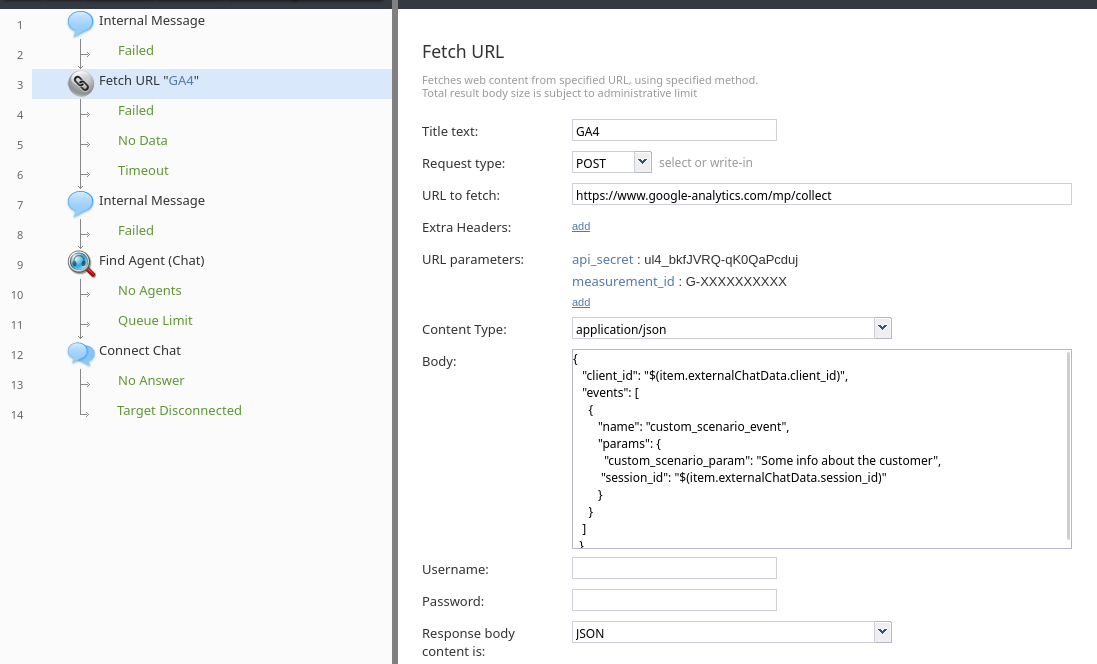Image resolution: width=1097 pixels, height=664 pixels.
Task: Open the Response body content JSON dropdown arrow
Action: pyautogui.click(x=882, y=632)
